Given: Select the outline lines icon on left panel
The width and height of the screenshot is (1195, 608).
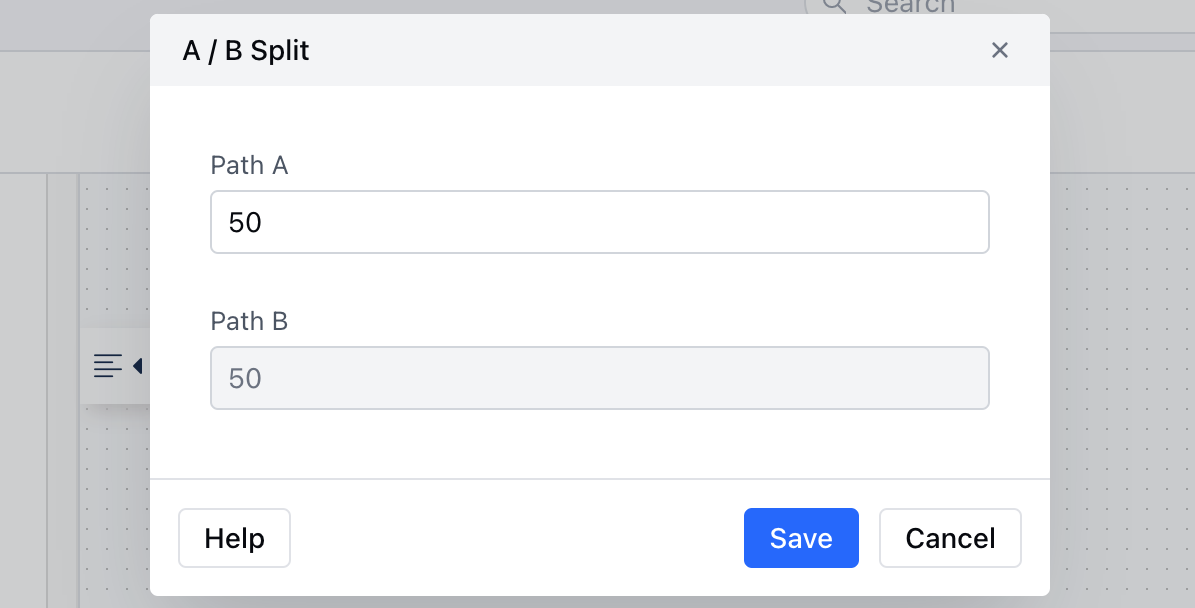Looking at the screenshot, I should coord(107,366).
